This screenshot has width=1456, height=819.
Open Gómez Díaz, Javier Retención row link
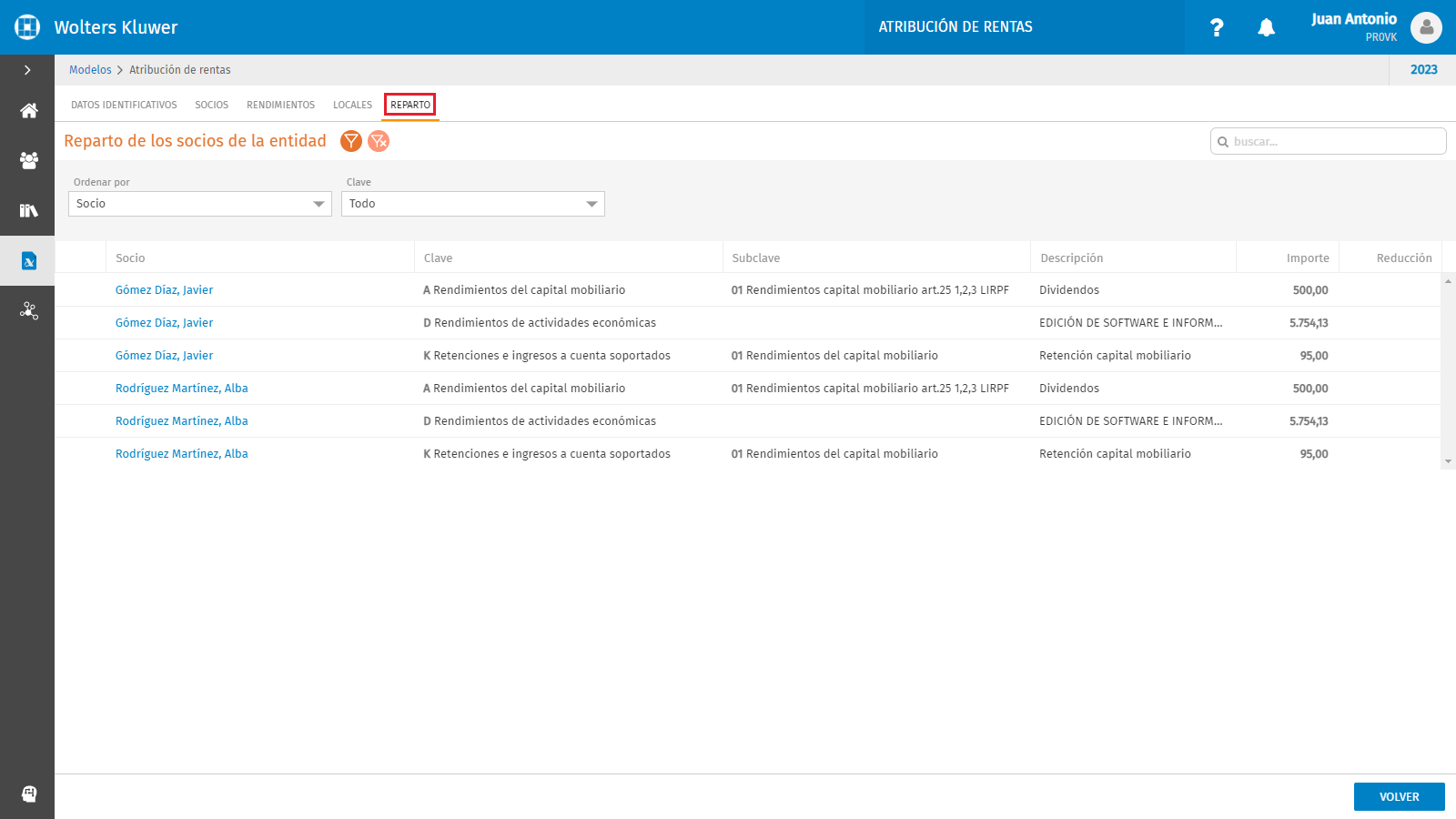coord(164,356)
